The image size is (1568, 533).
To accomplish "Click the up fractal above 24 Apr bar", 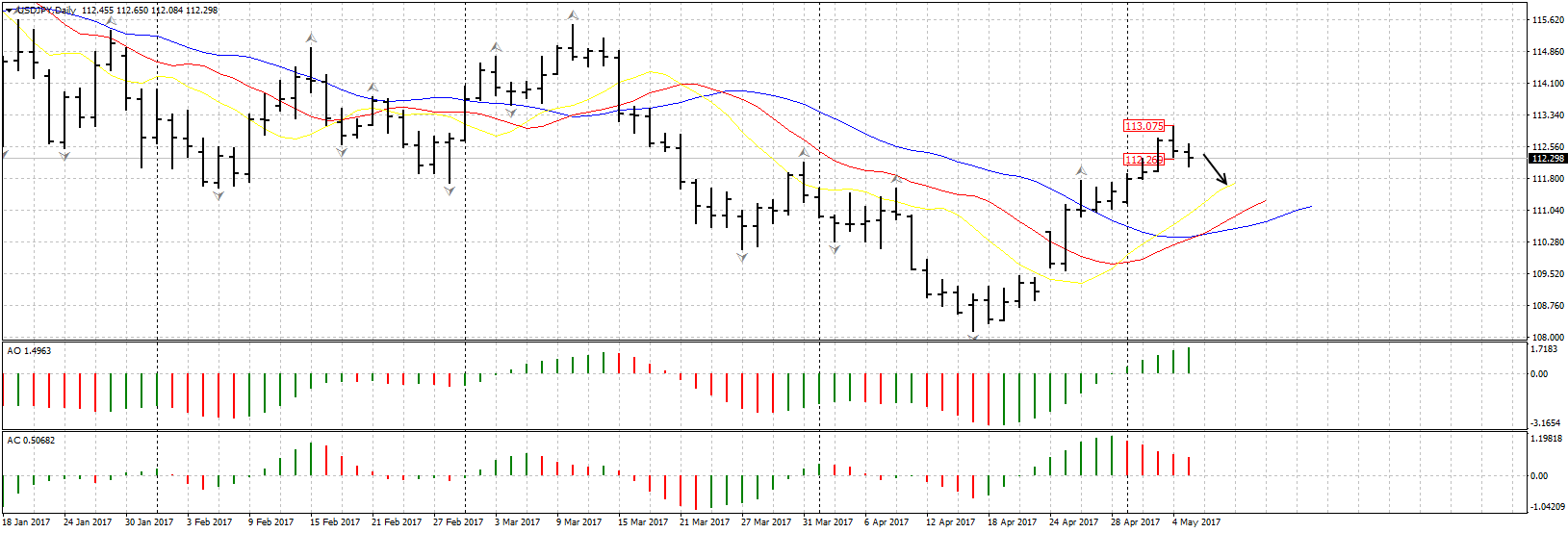I will coord(1081,170).
